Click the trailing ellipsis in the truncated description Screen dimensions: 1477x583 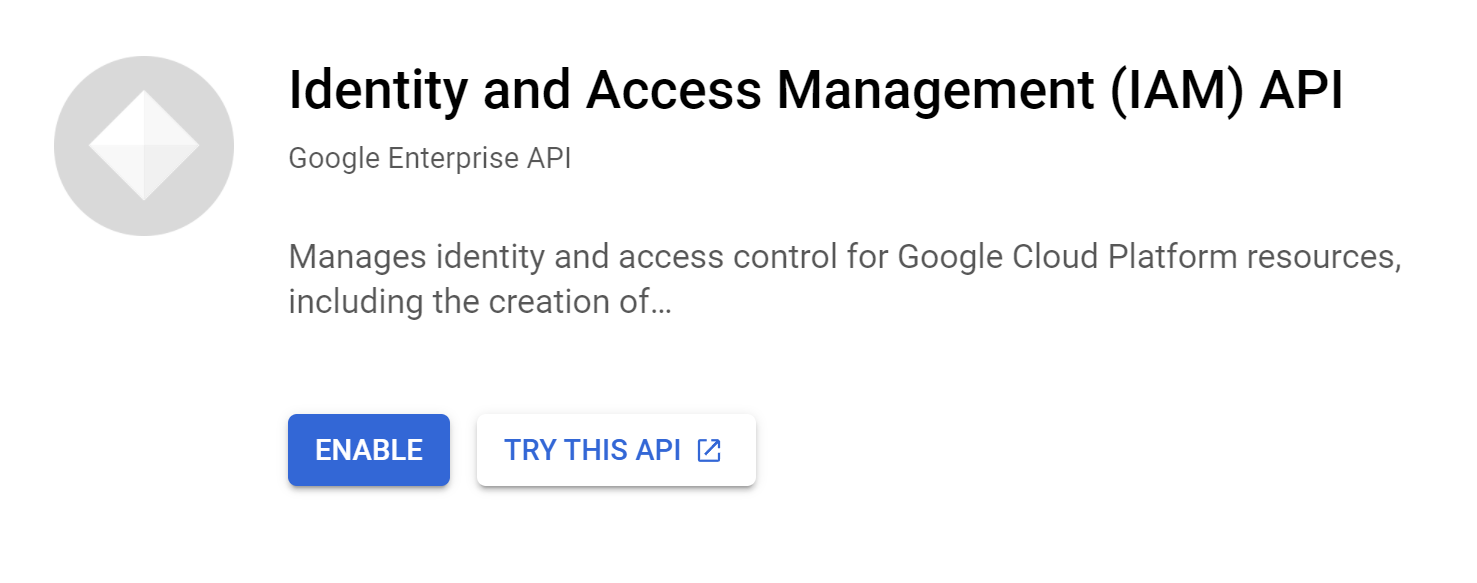pos(661,302)
